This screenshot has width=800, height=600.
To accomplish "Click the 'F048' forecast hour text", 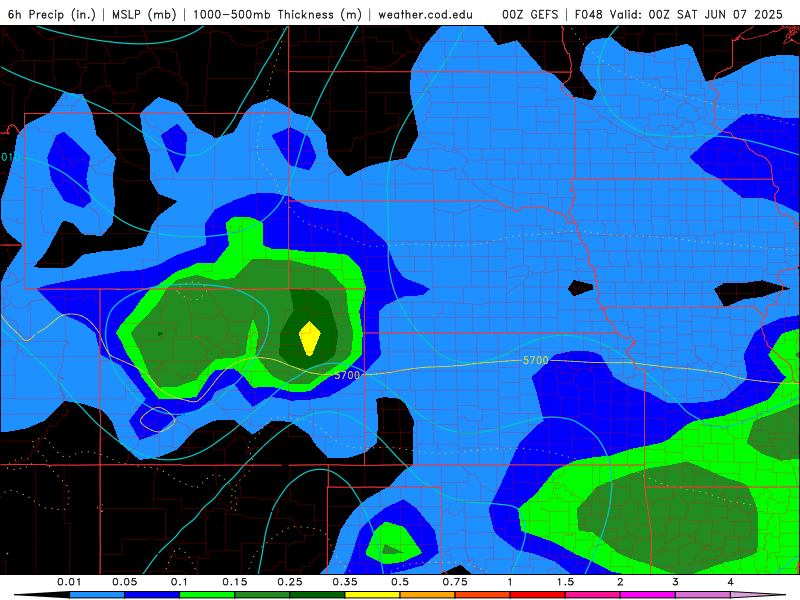I will (x=589, y=14).
